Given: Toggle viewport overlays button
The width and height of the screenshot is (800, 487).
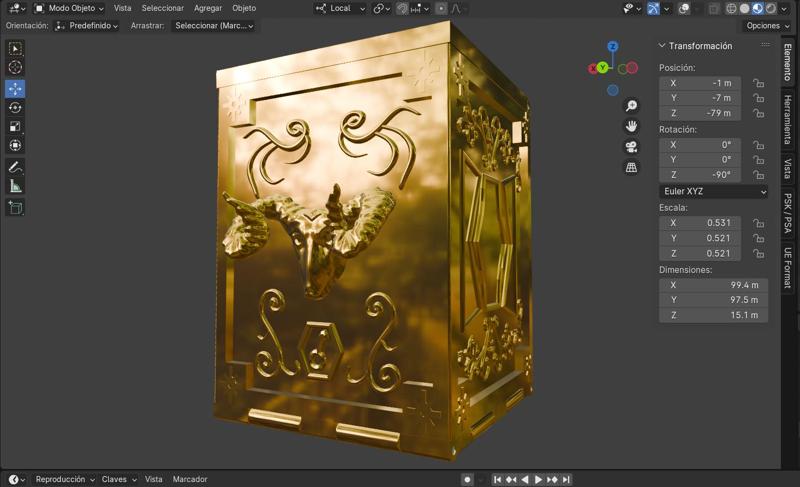Looking at the screenshot, I should pyautogui.click(x=684, y=9).
